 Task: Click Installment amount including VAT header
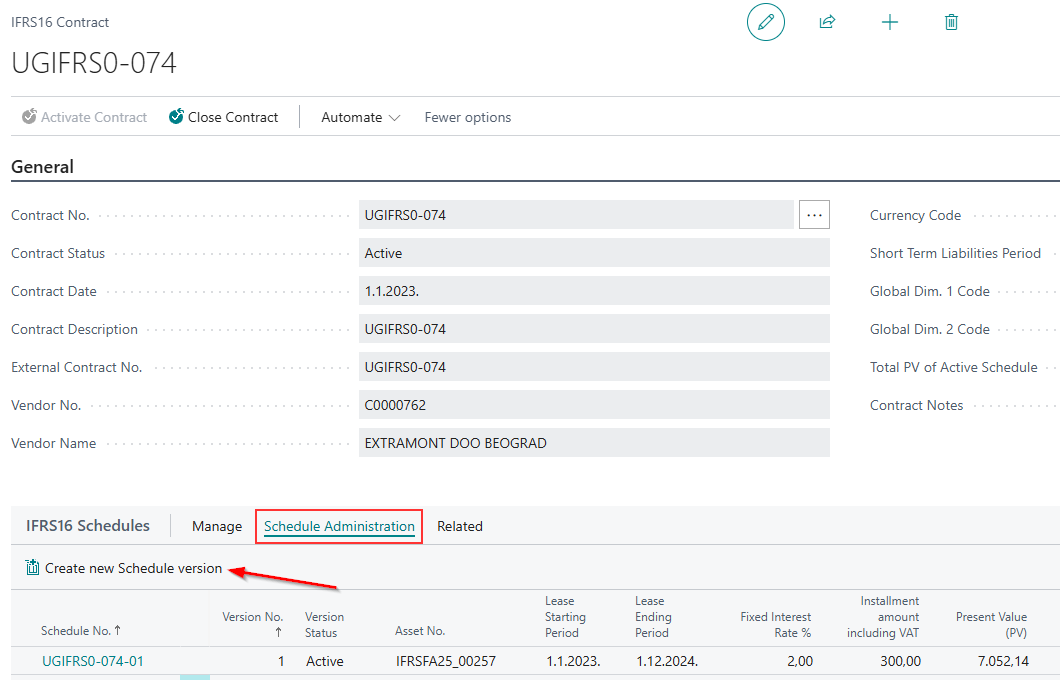click(883, 616)
